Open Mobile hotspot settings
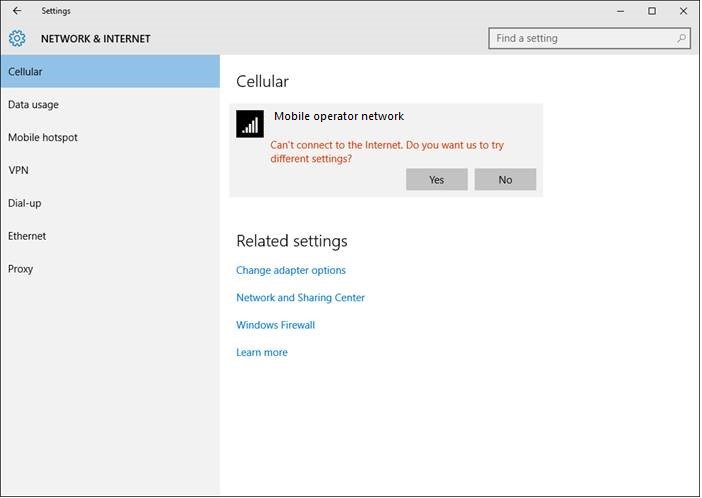Viewport: 702px width, 498px height. click(110, 137)
